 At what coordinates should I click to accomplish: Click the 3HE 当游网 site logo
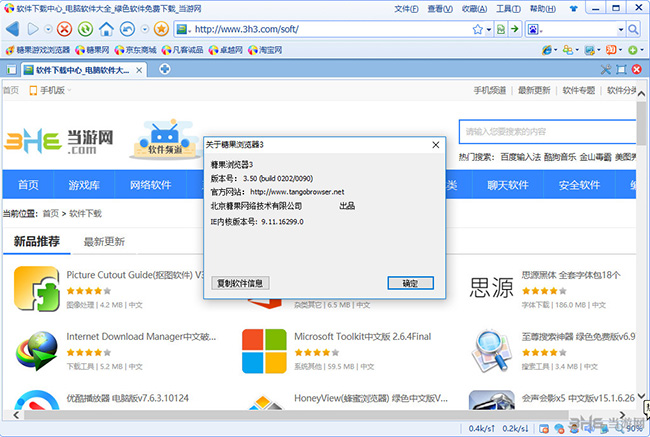point(58,141)
